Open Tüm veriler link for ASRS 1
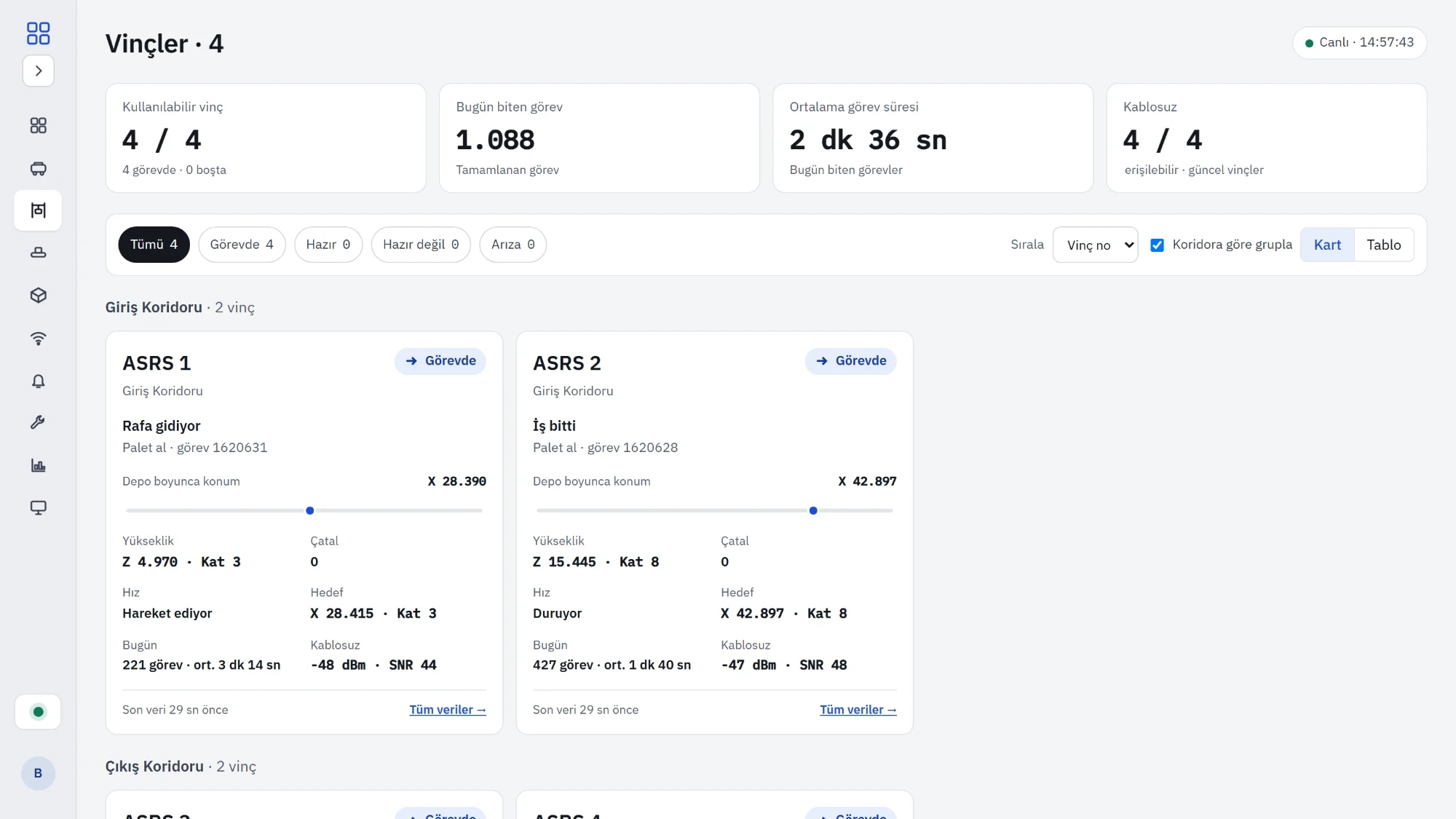 click(448, 710)
